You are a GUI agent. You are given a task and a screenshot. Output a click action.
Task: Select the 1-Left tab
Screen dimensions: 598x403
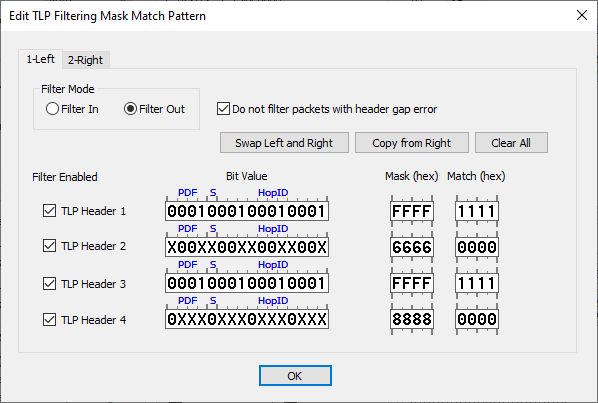click(40, 59)
